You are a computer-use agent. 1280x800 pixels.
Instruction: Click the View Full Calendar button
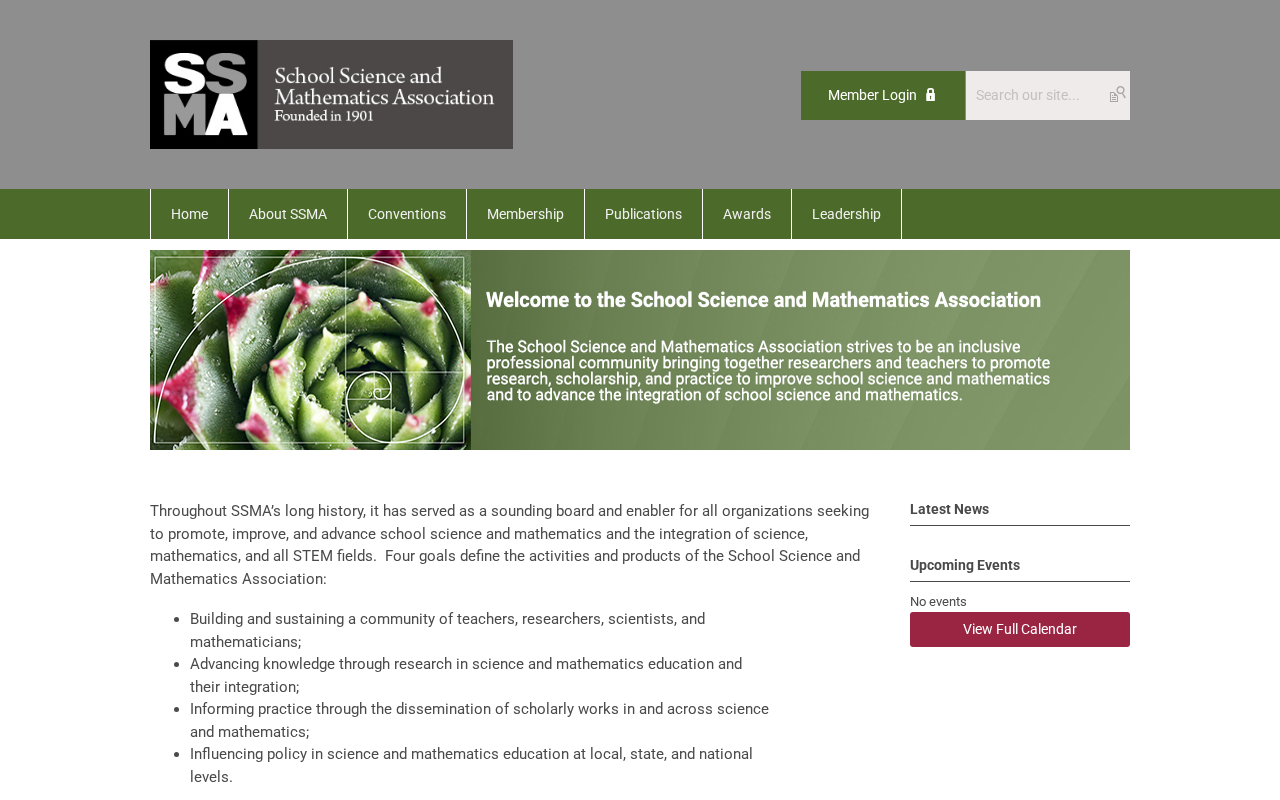tap(1020, 629)
